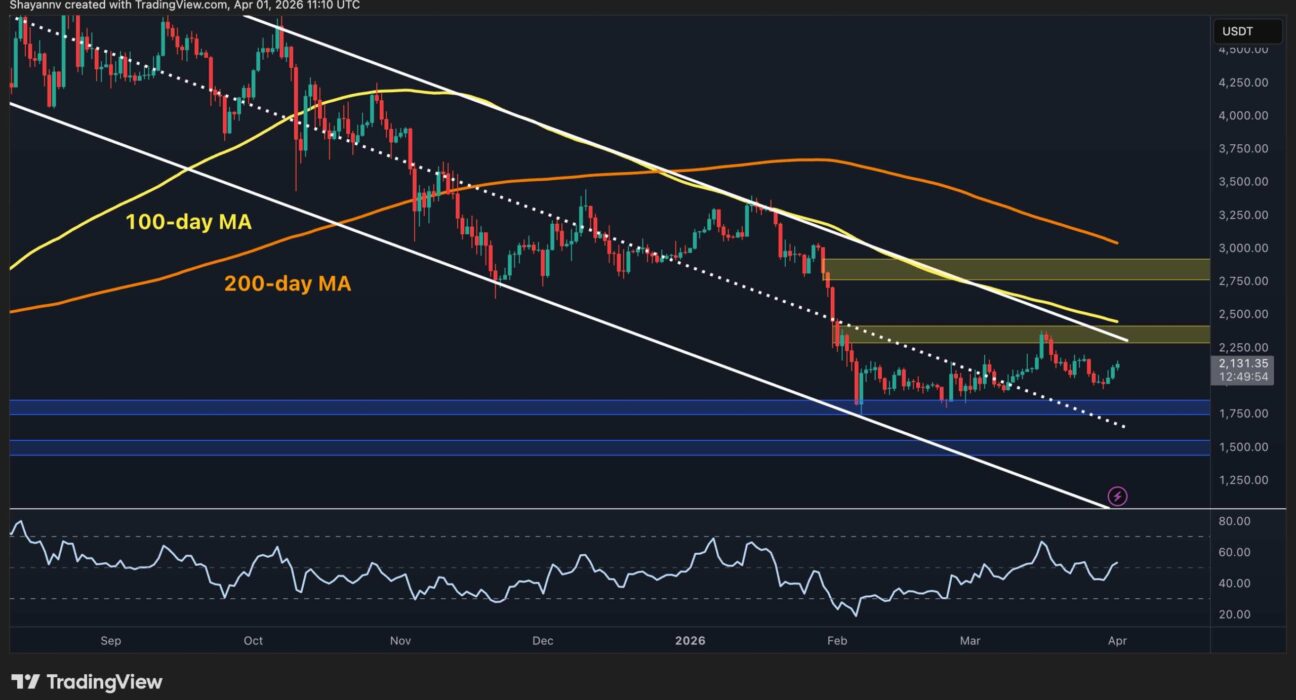
Task: Click the Shayanv TradingView.com attribution text
Action: coord(187,6)
